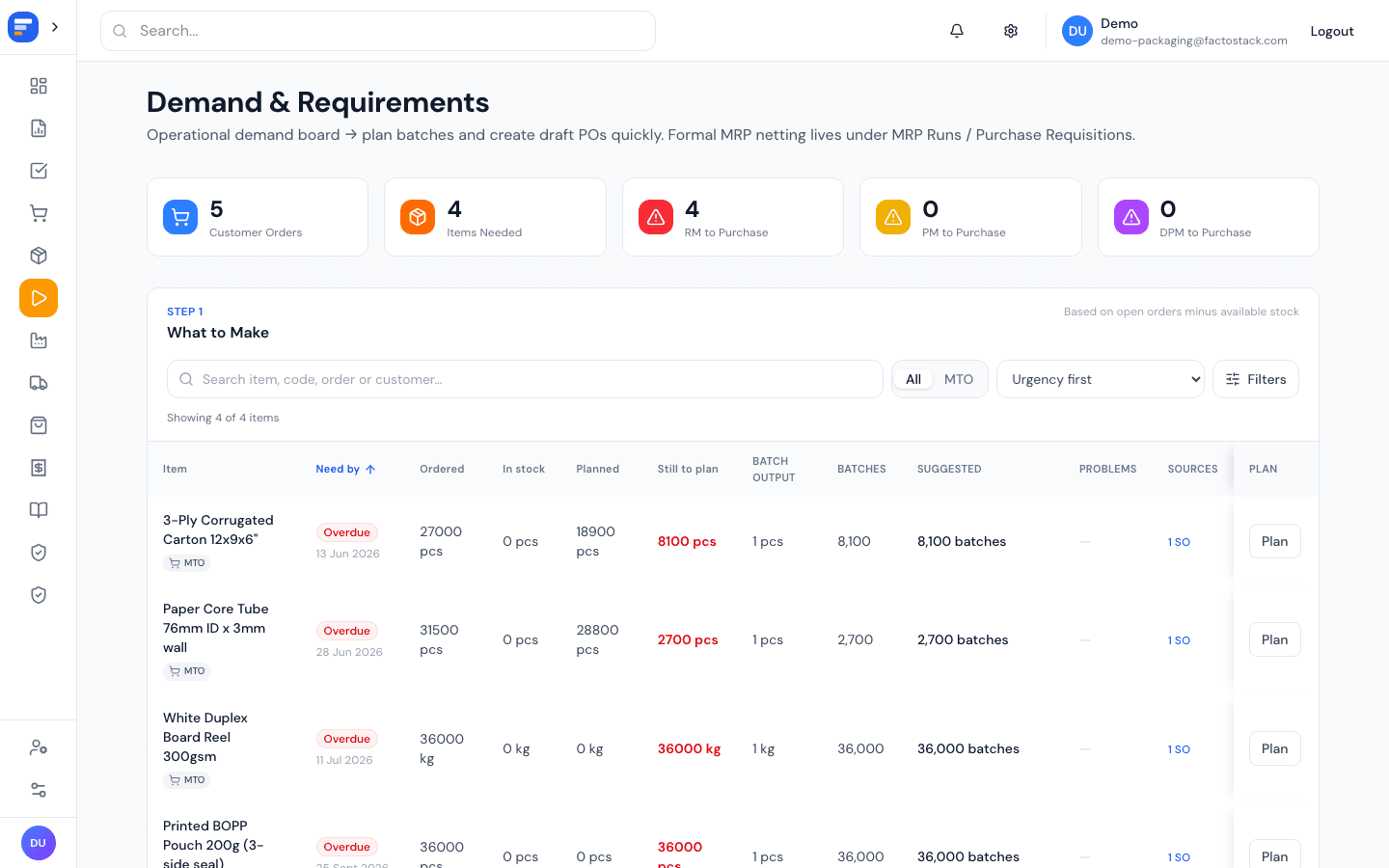1389x868 pixels.
Task: Open the package box sidebar icon
Action: (x=39, y=256)
